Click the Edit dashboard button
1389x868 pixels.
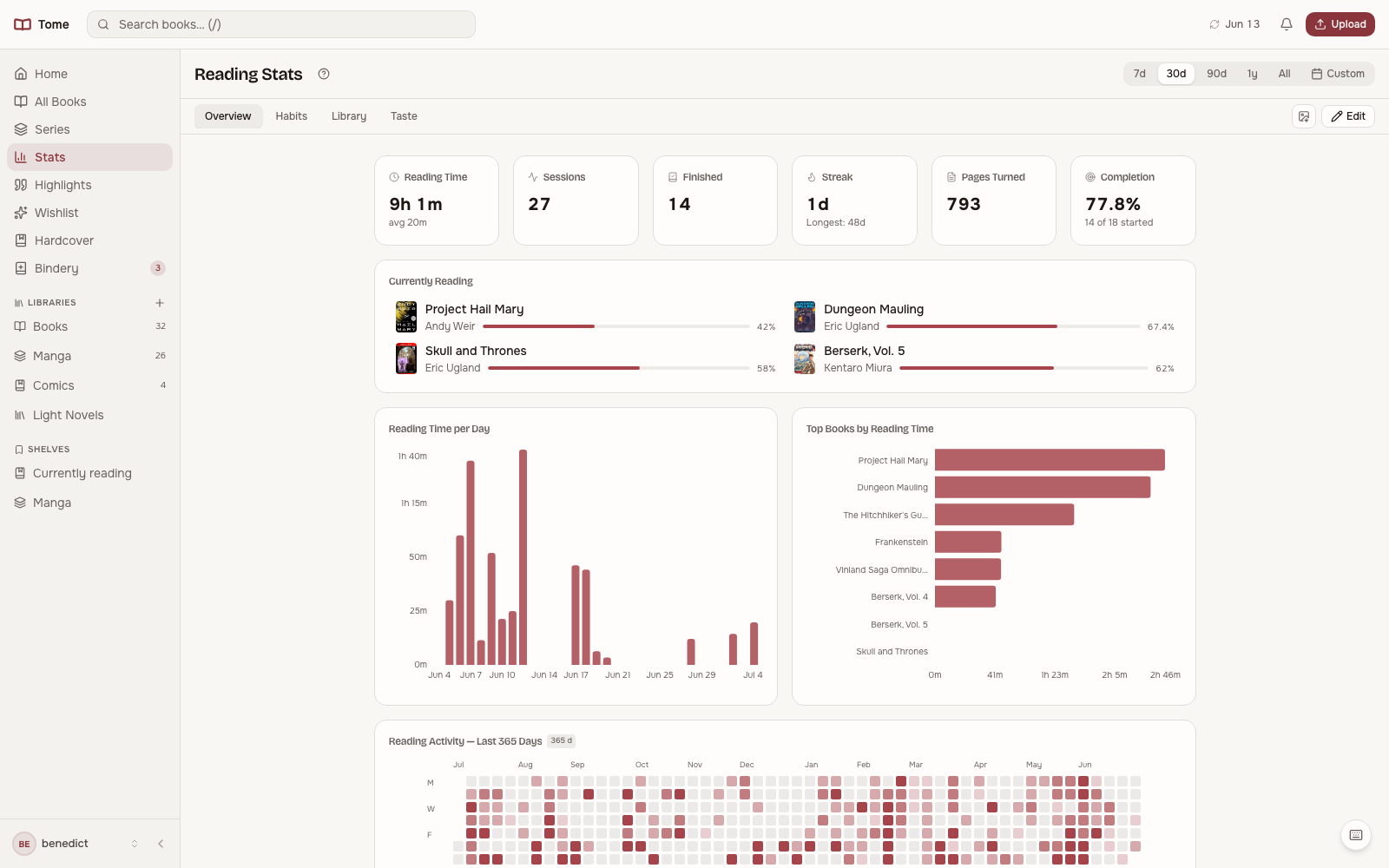click(1348, 116)
